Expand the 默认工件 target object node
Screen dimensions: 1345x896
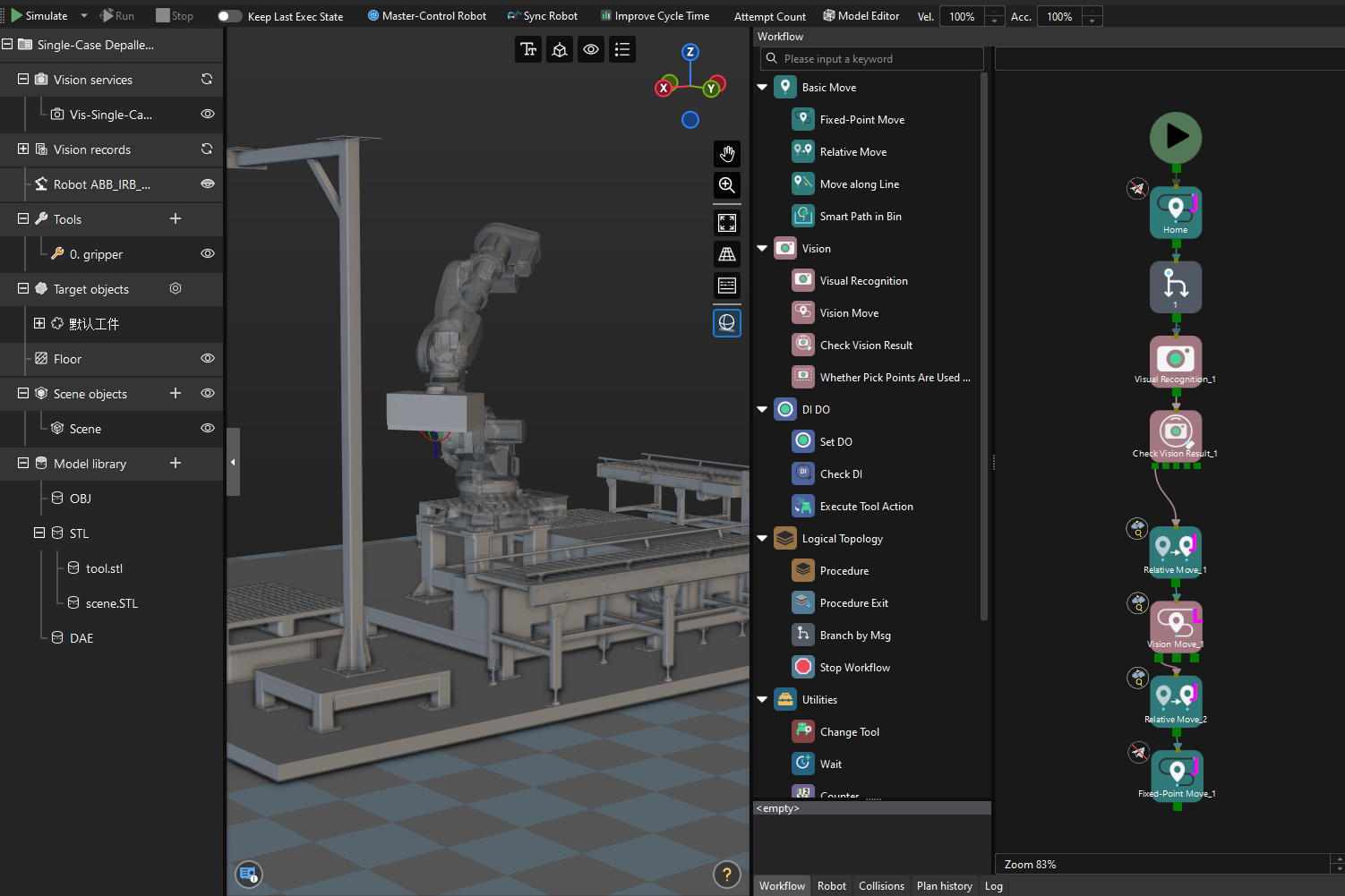tap(39, 323)
